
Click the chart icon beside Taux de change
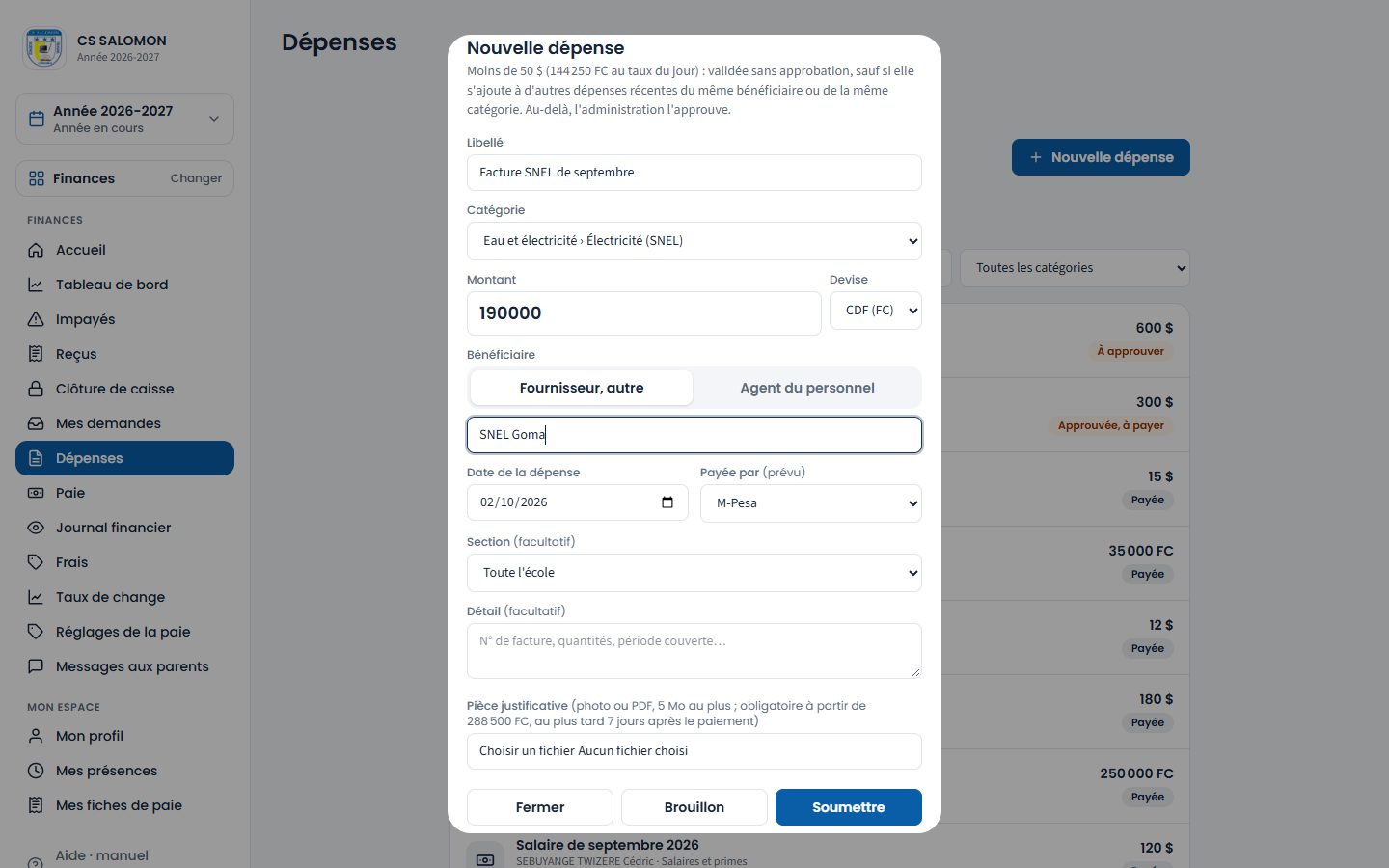click(x=36, y=597)
